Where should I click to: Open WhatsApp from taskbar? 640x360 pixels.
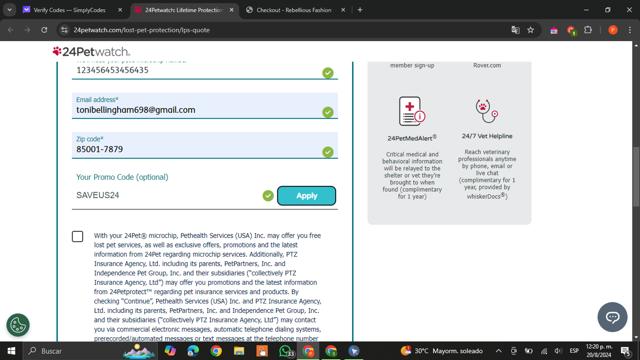285,351
